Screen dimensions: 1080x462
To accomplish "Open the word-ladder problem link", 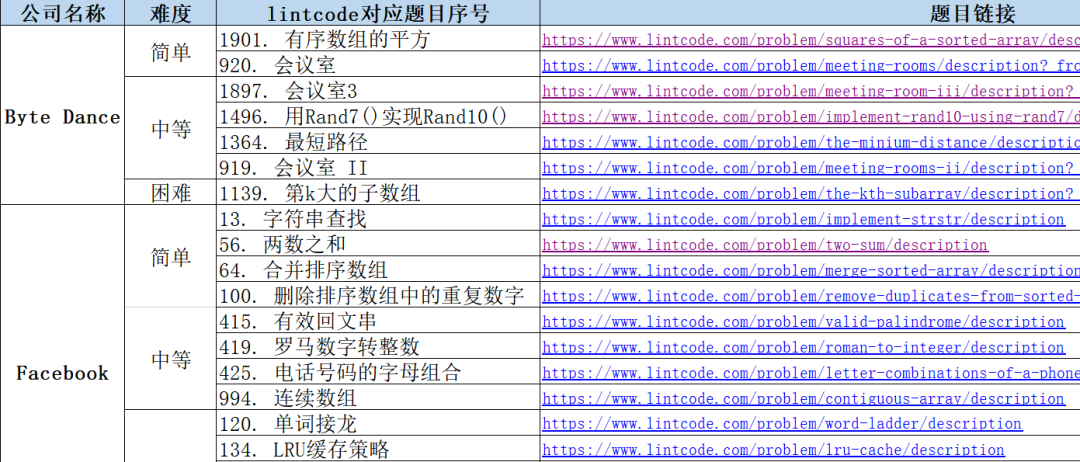I will 782,424.
